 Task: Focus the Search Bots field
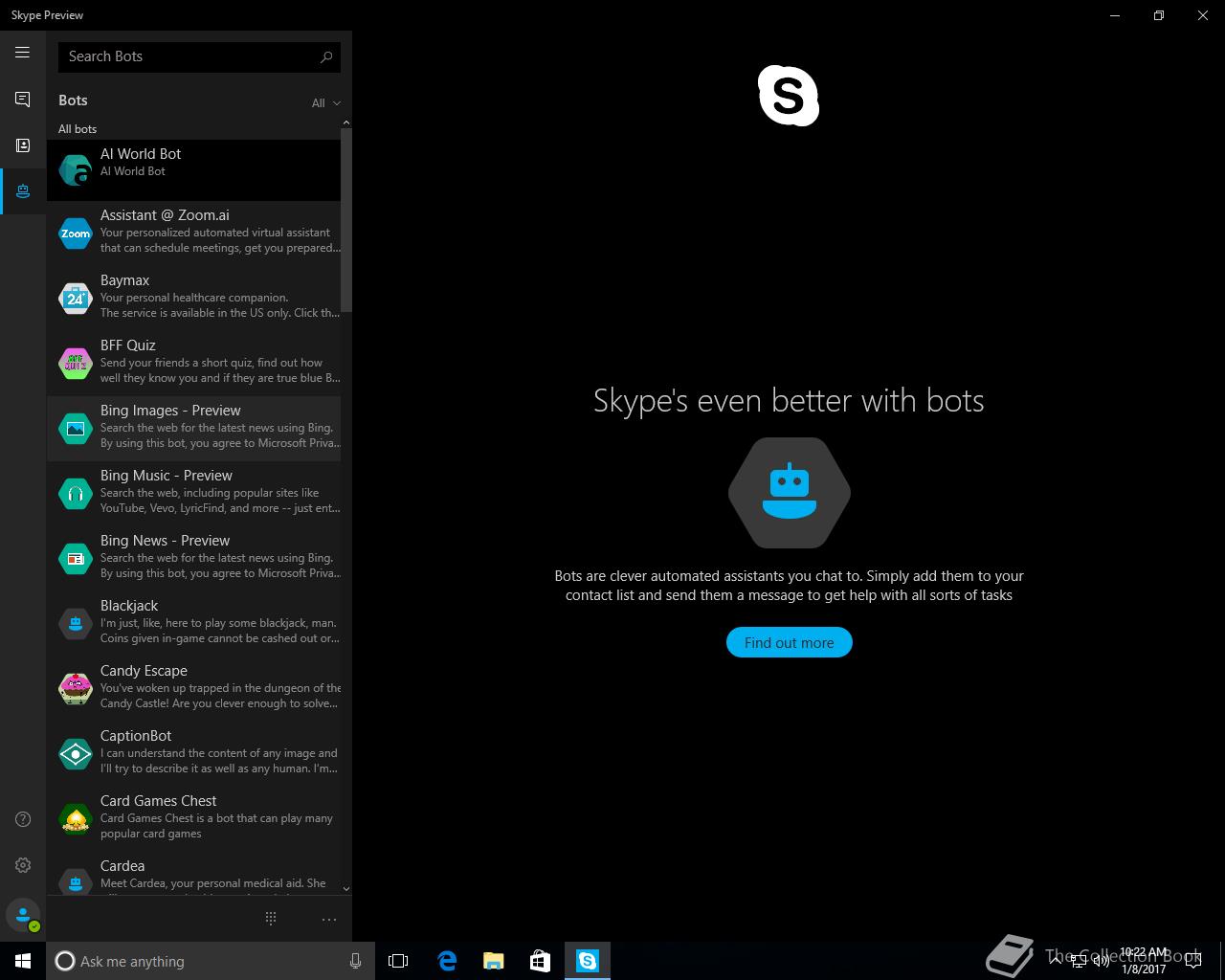pyautogui.click(x=199, y=56)
